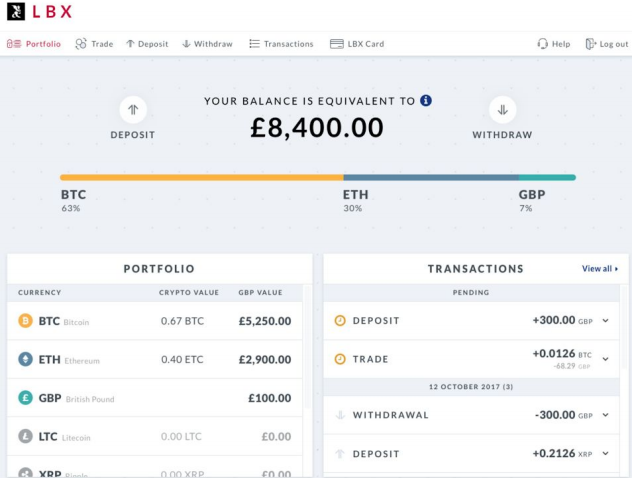Open the Transactions menu item

click(x=281, y=44)
